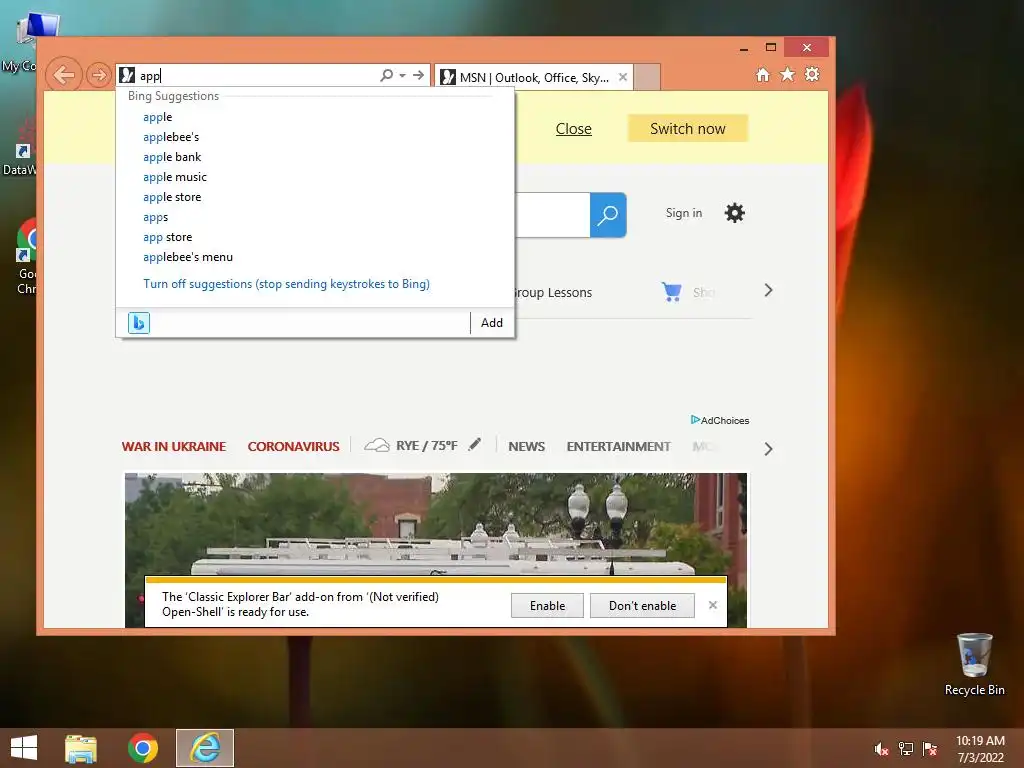The image size is (1024, 768).
Task: Open Internet Explorer Tools gear icon
Action: [x=812, y=74]
